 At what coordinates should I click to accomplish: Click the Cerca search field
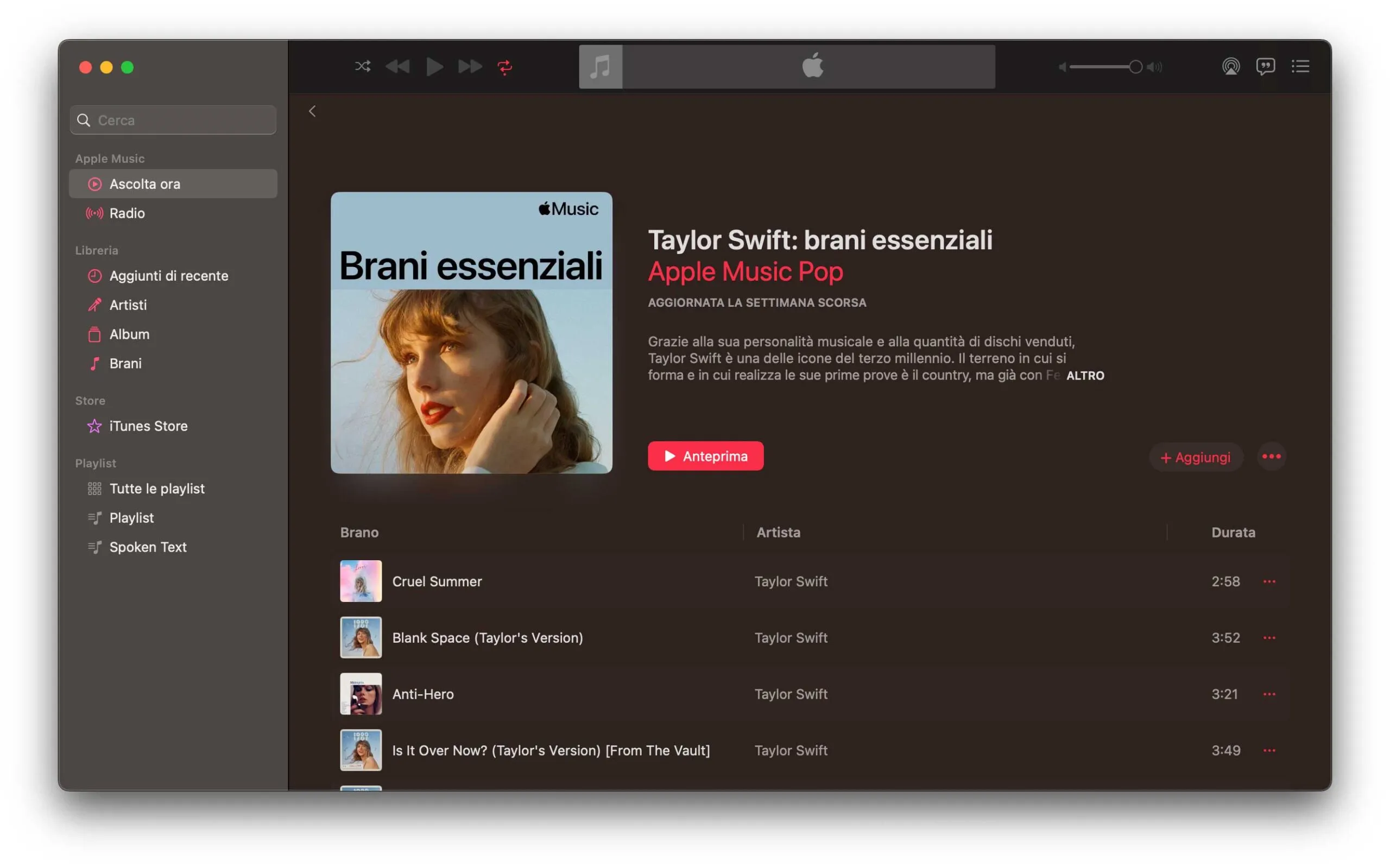[x=172, y=120]
